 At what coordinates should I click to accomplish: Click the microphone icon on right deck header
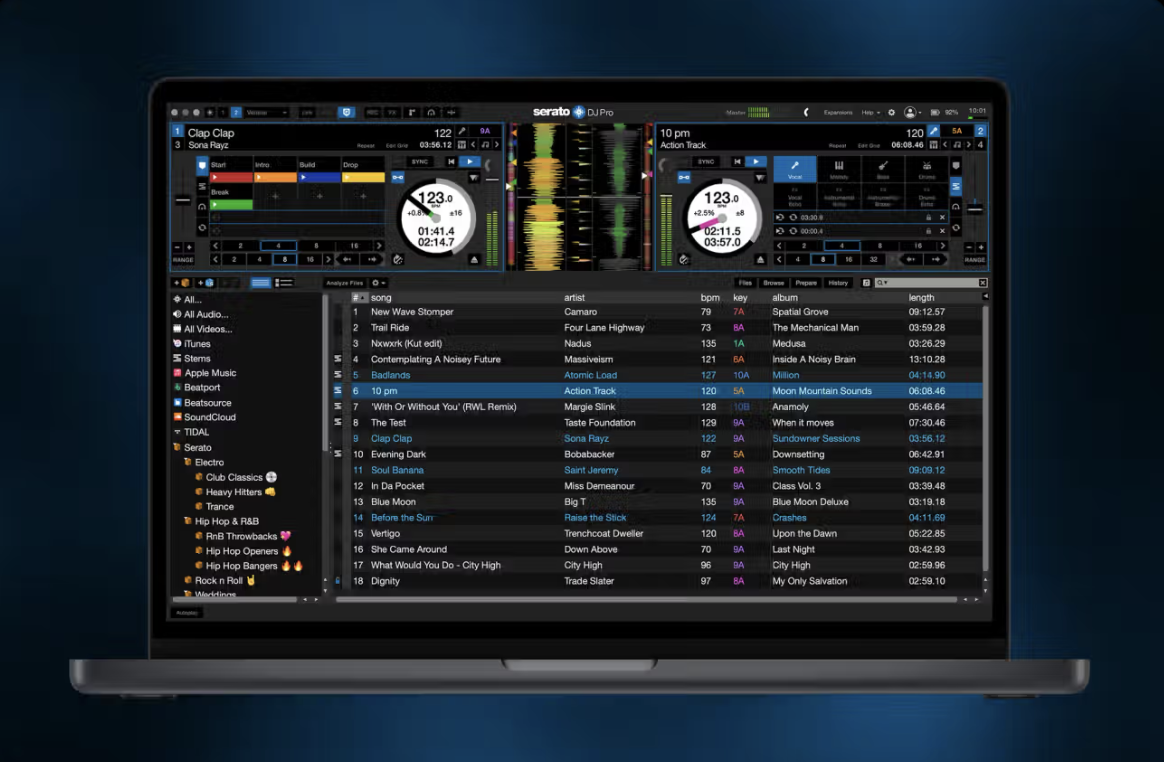[x=933, y=131]
